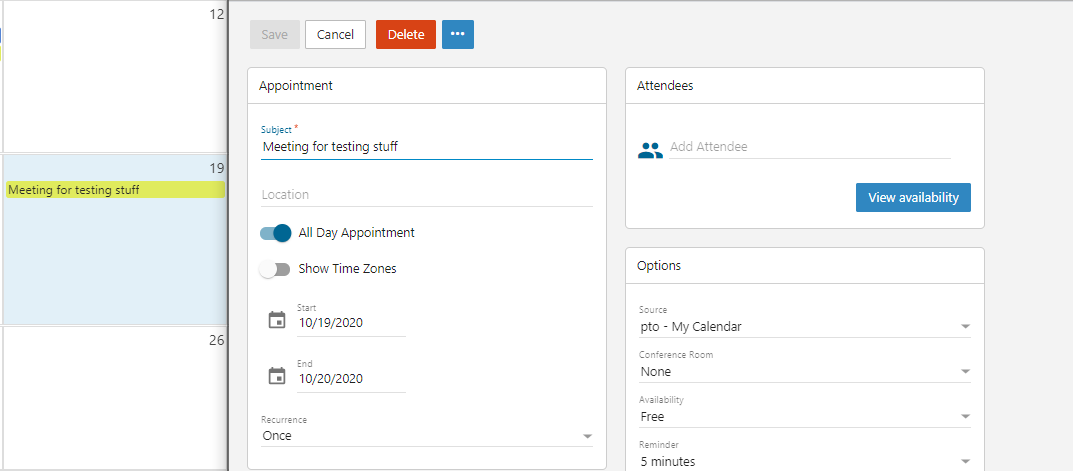The height and width of the screenshot is (471, 1073).
Task: Focus the Add Attendee input
Action: (x=809, y=147)
